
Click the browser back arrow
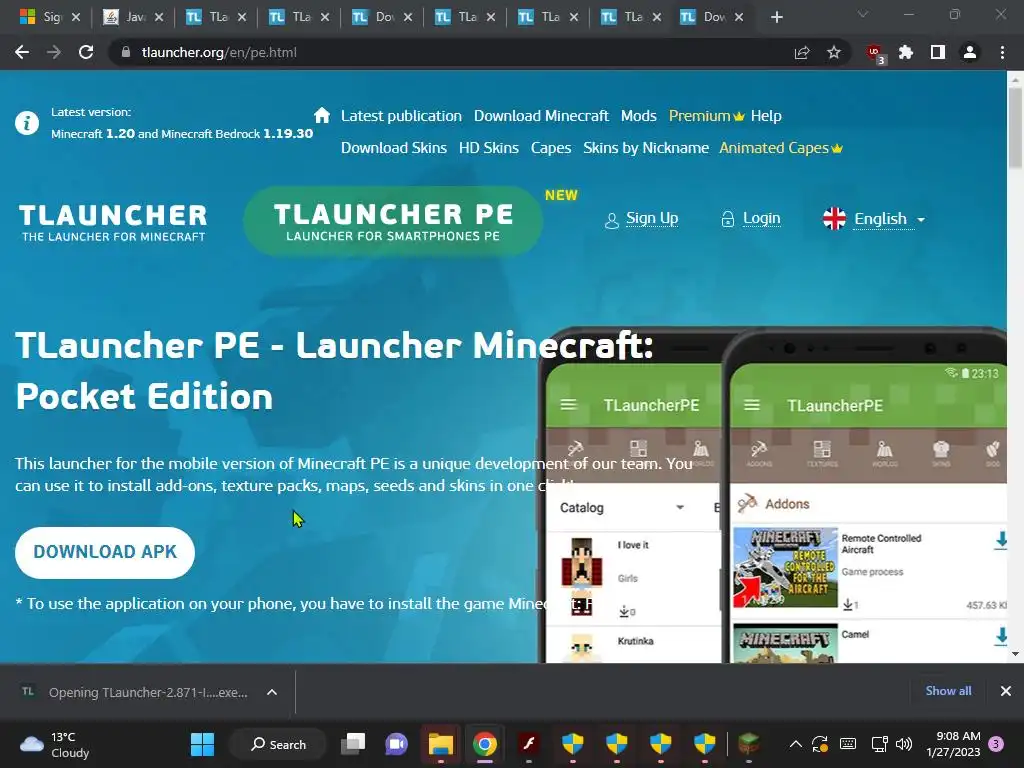[x=22, y=52]
